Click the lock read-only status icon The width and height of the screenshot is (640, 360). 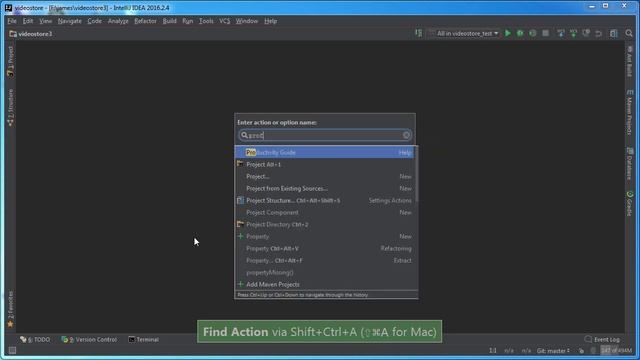coord(581,351)
